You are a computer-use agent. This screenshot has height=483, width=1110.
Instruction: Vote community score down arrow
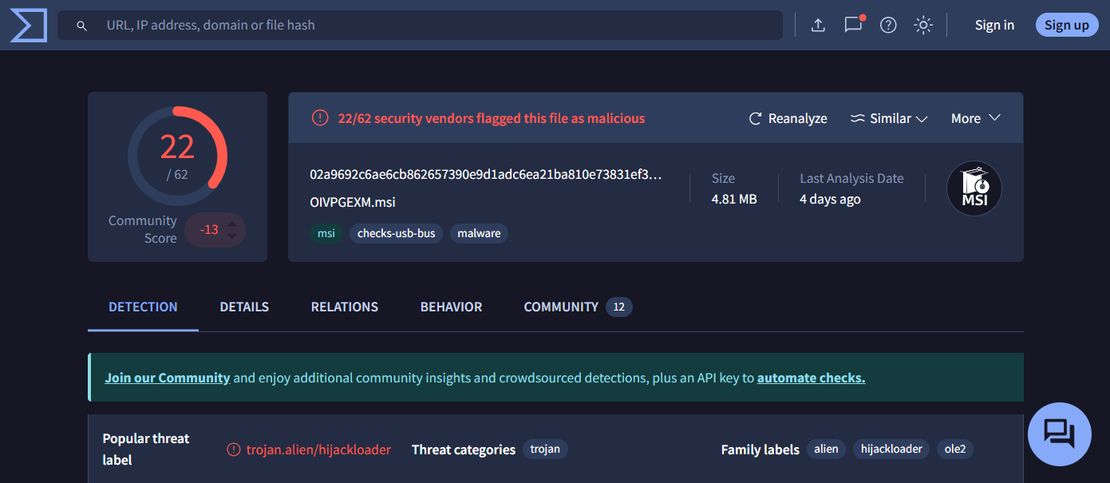click(x=232, y=237)
